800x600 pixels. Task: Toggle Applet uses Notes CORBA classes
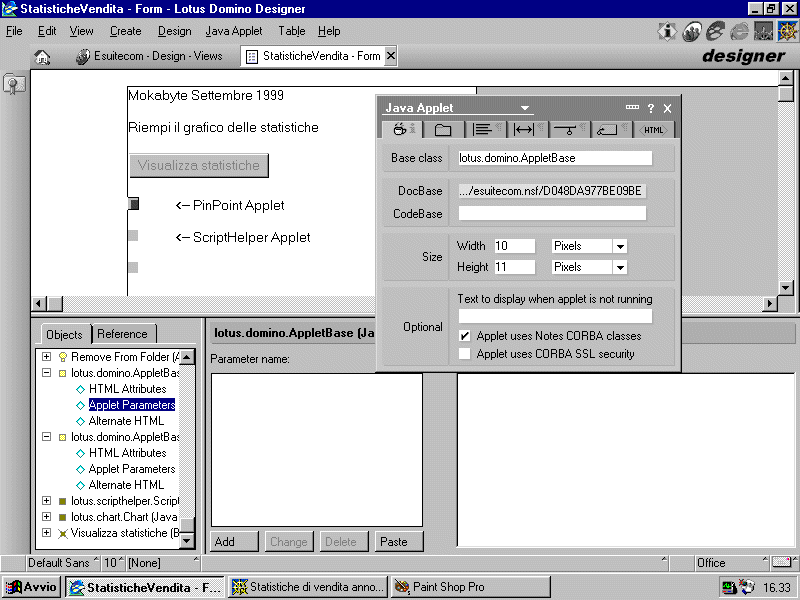(x=464, y=336)
